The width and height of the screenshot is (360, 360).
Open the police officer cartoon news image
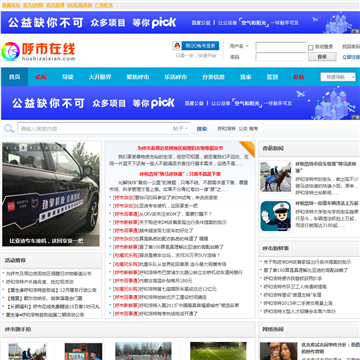tap(276, 216)
